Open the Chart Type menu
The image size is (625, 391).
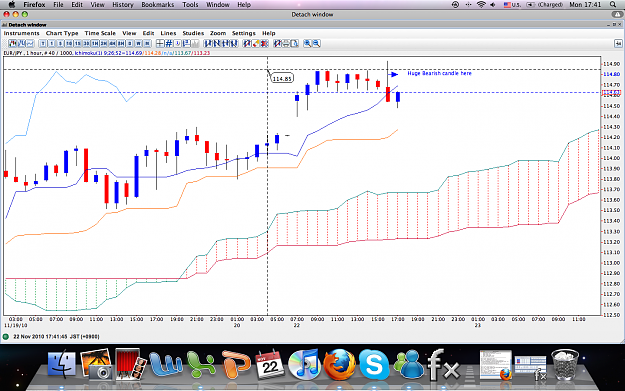pyautogui.click(x=62, y=33)
